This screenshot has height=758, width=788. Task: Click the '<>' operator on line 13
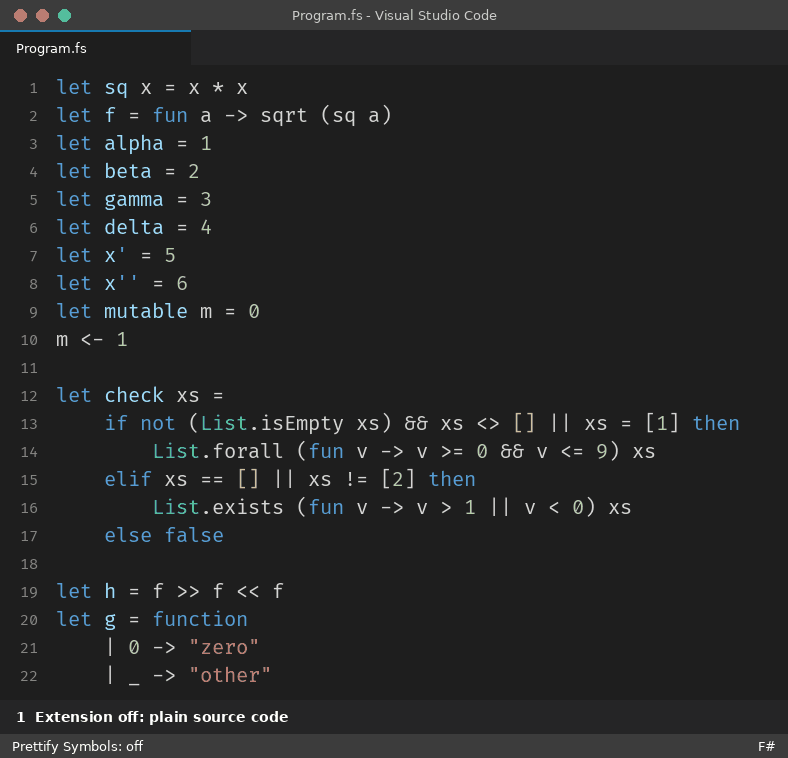pos(487,424)
